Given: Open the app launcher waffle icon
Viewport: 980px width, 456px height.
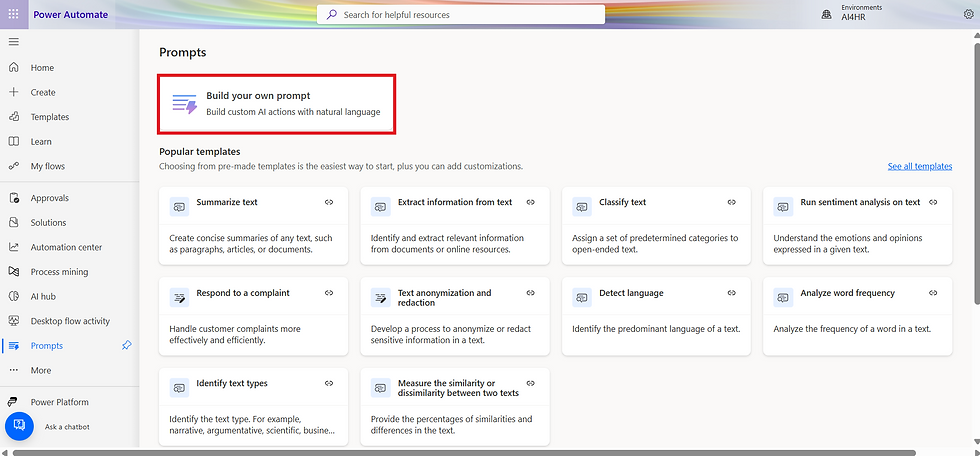Looking at the screenshot, I should point(13,14).
